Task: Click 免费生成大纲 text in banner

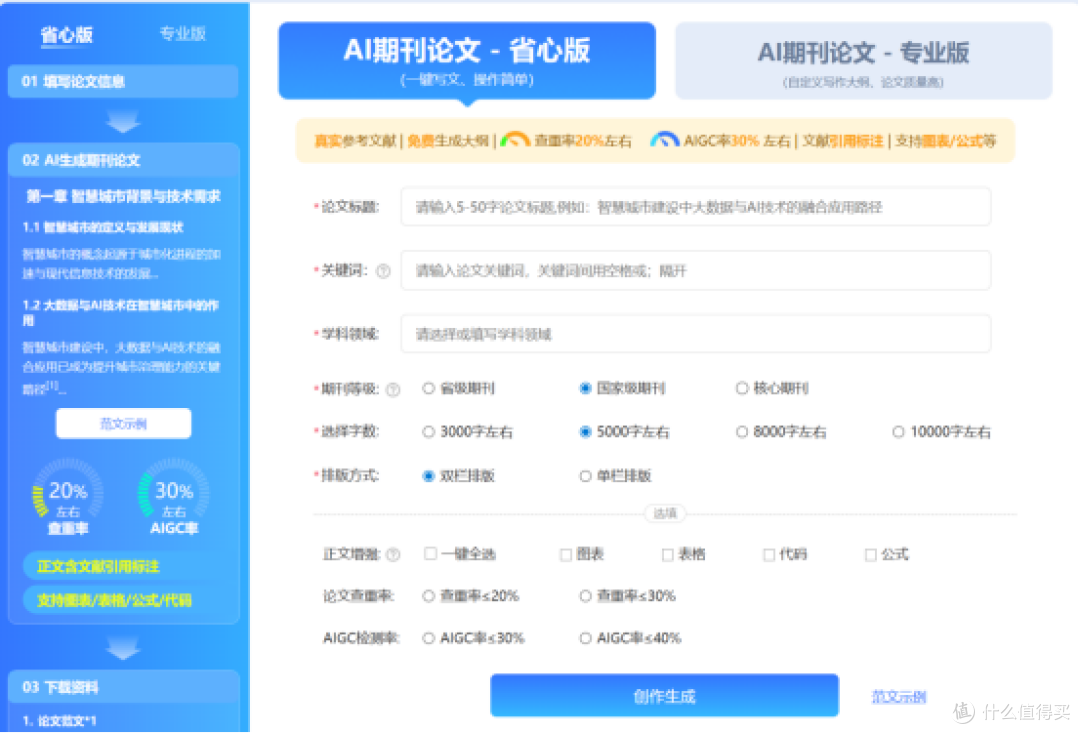Action: tap(448, 141)
